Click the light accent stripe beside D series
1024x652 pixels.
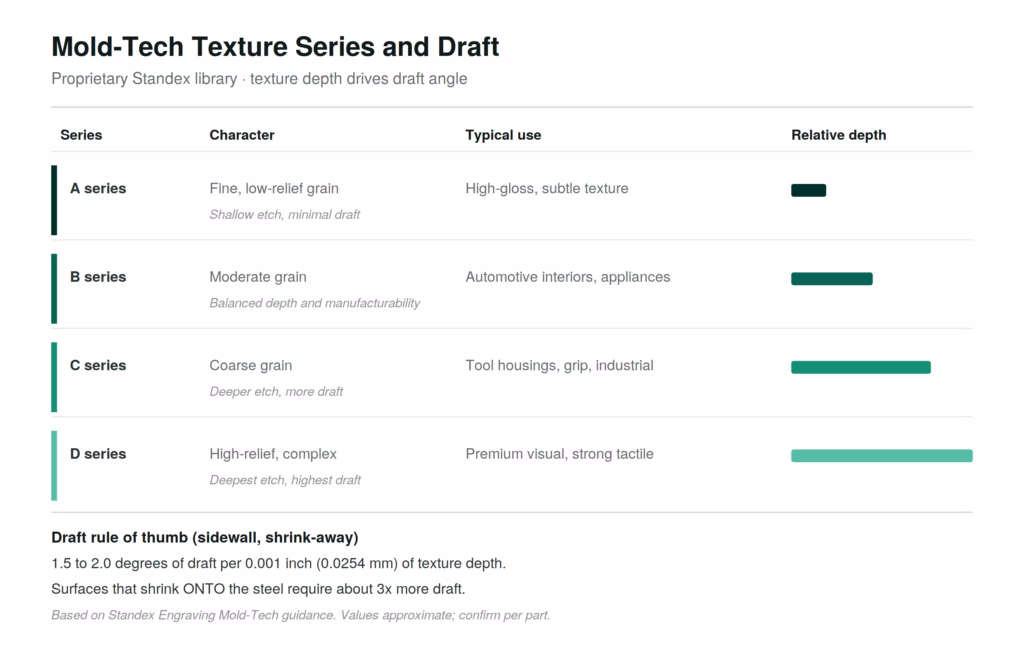[54, 466]
